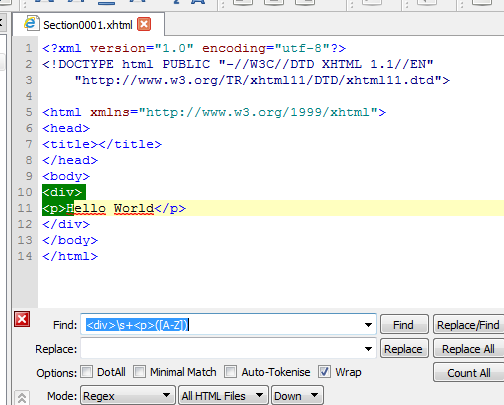Collapse find options with double-chevron icon
Screen dimensions: 504x405
(22, 398)
